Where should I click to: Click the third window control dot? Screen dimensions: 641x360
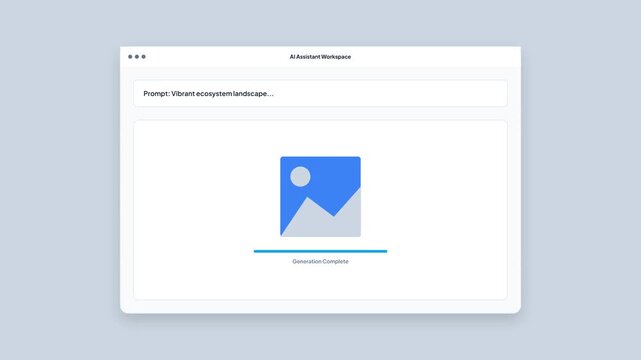(x=143, y=57)
